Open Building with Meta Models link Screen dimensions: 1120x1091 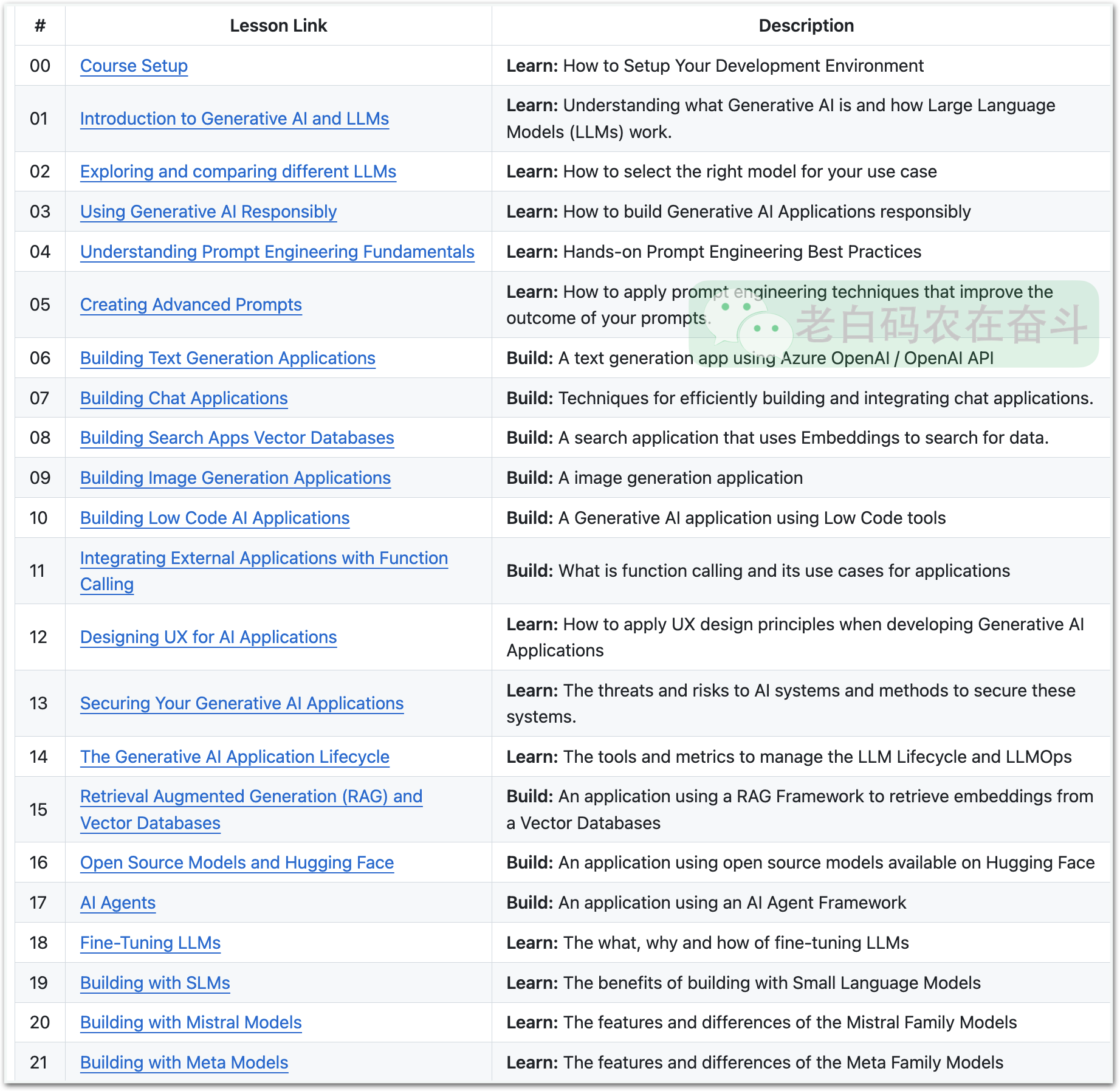click(x=184, y=1062)
